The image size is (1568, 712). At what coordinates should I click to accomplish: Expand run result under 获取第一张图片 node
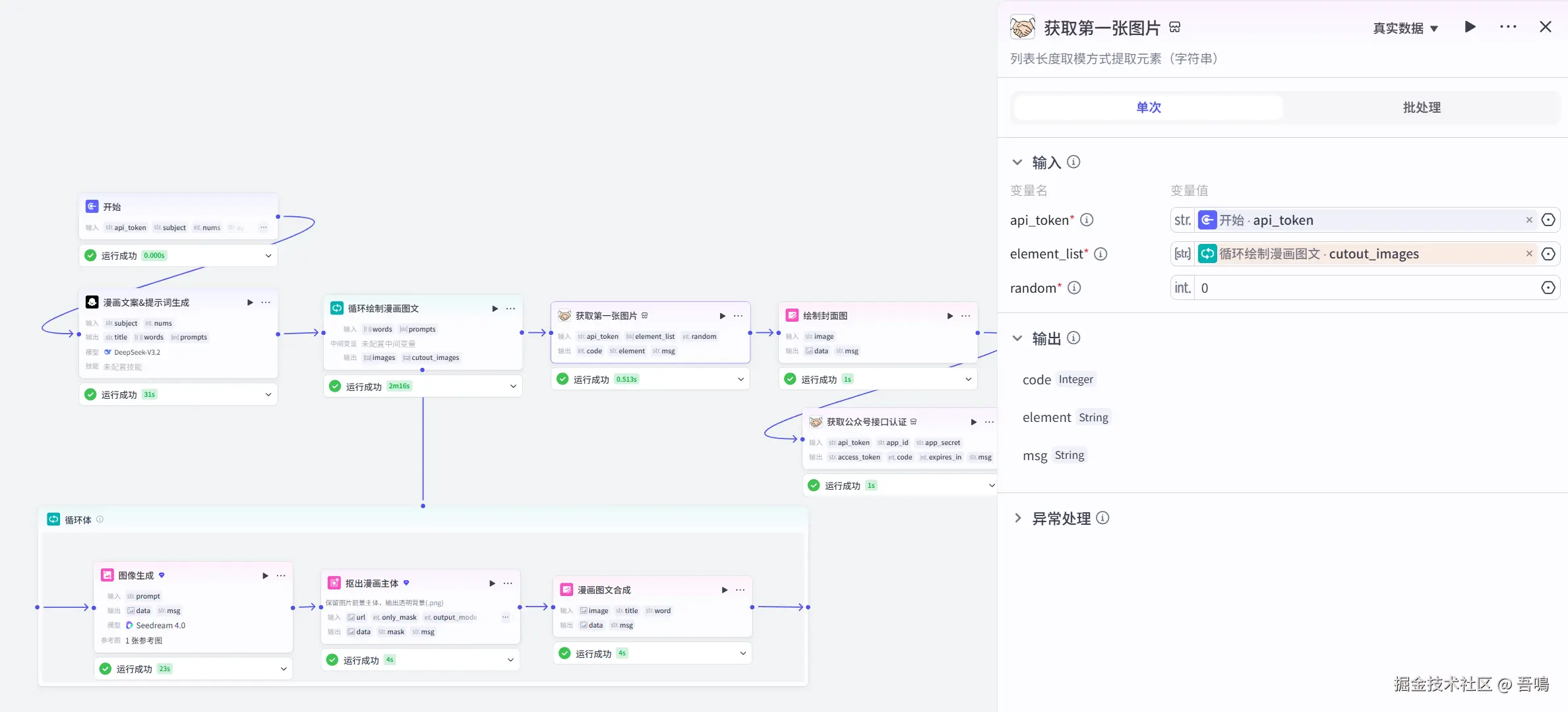point(740,379)
